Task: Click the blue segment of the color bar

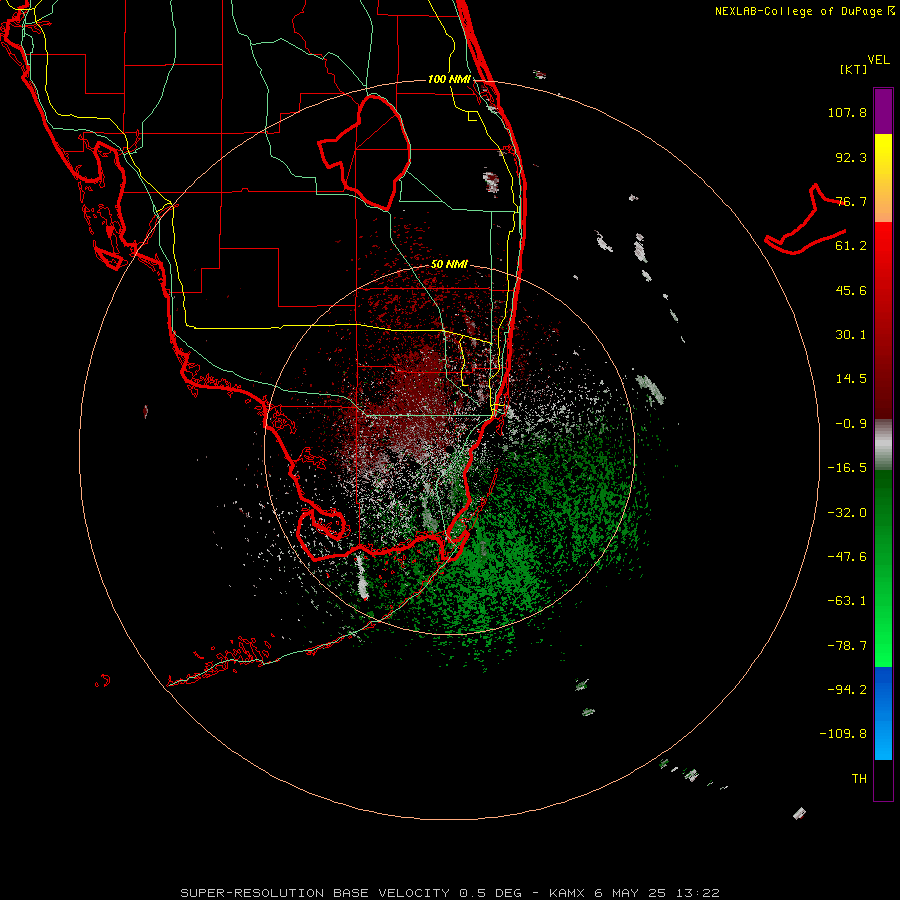Action: click(883, 713)
